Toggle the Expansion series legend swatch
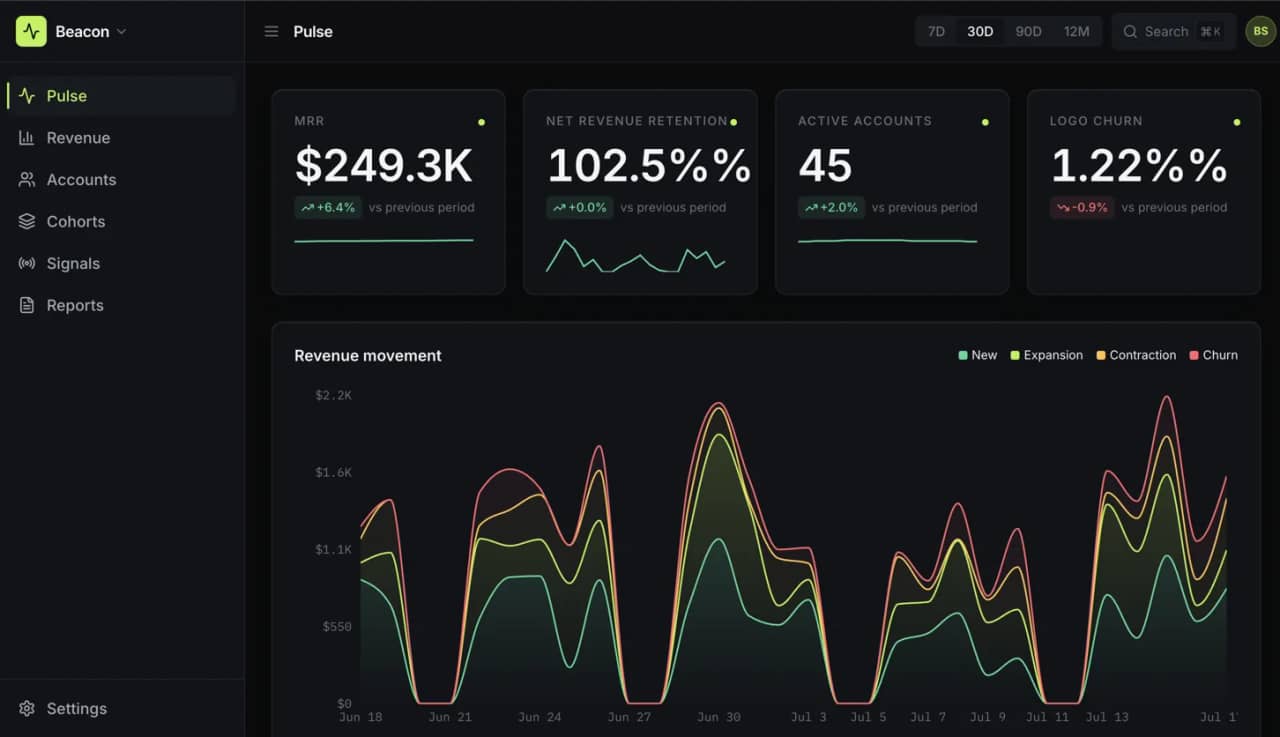Viewport: 1280px width, 737px height. (x=1015, y=355)
